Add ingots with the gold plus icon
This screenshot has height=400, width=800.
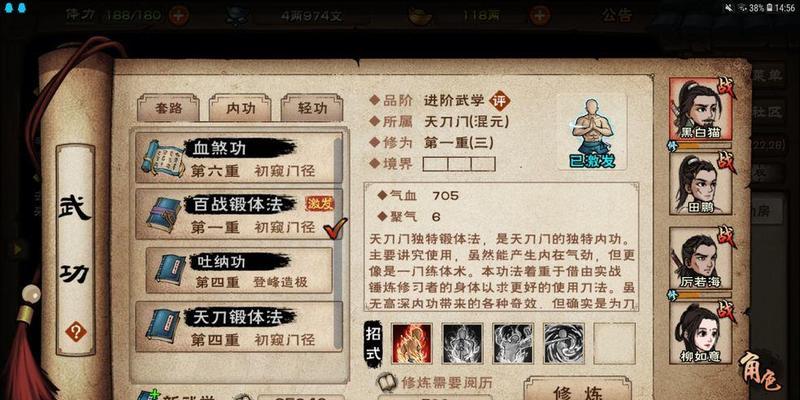[x=539, y=15]
